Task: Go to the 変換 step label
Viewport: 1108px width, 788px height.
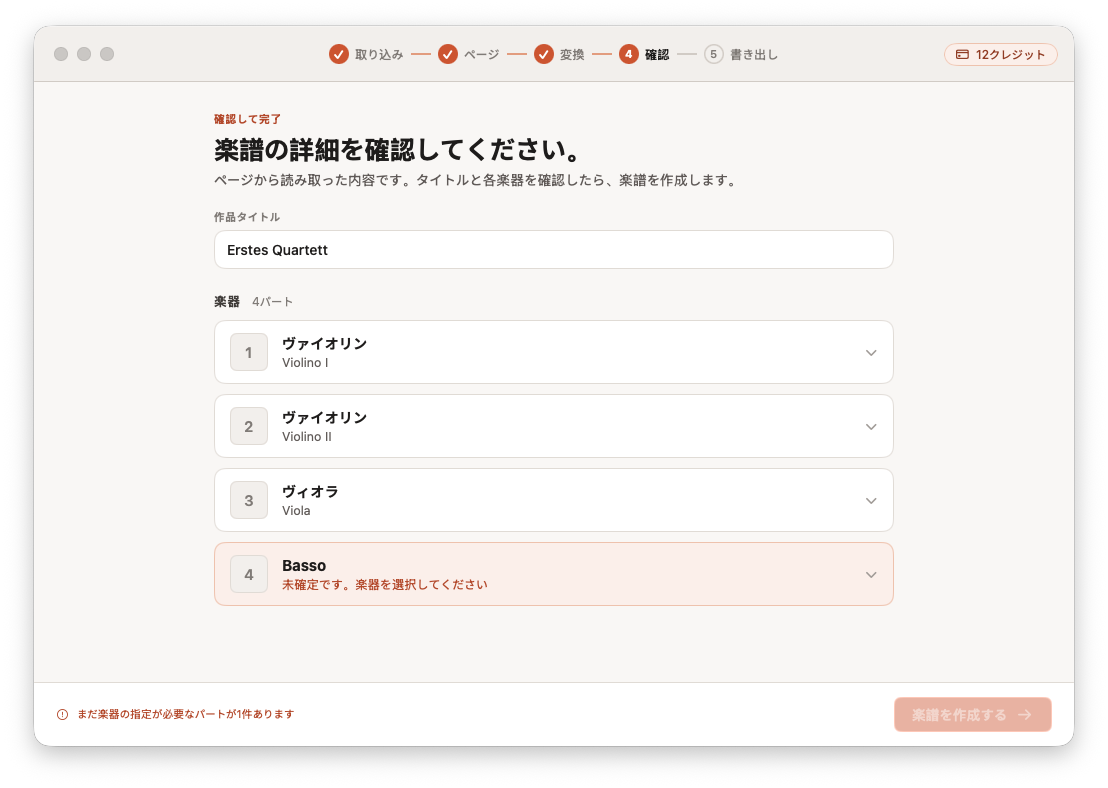Action: pos(572,54)
